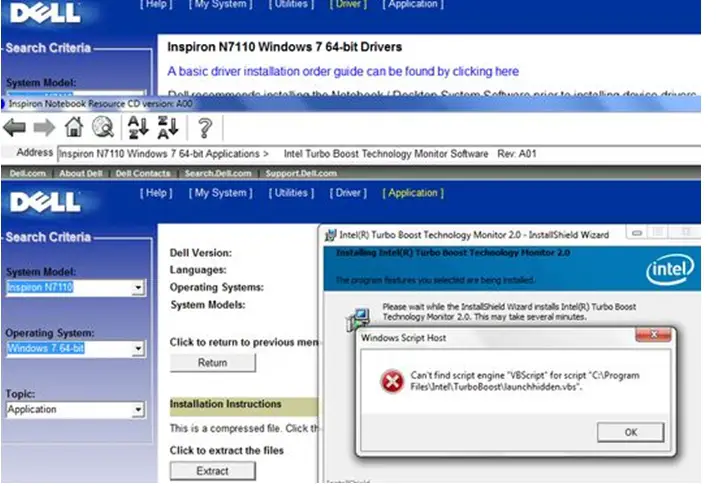The image size is (716, 486).
Task: Open the Dell.com link
Action: click(27, 174)
